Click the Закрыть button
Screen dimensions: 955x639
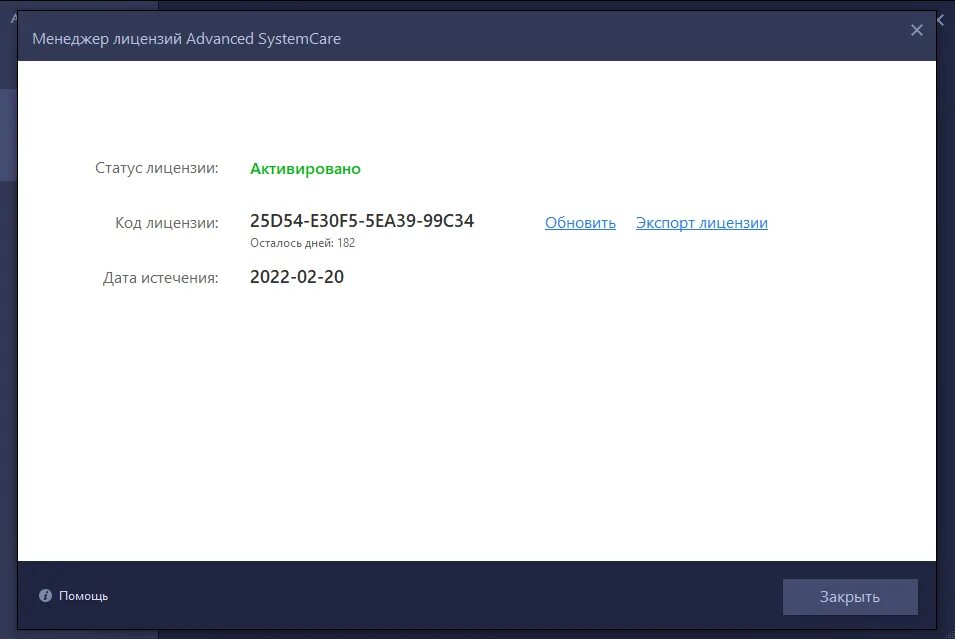coord(850,596)
